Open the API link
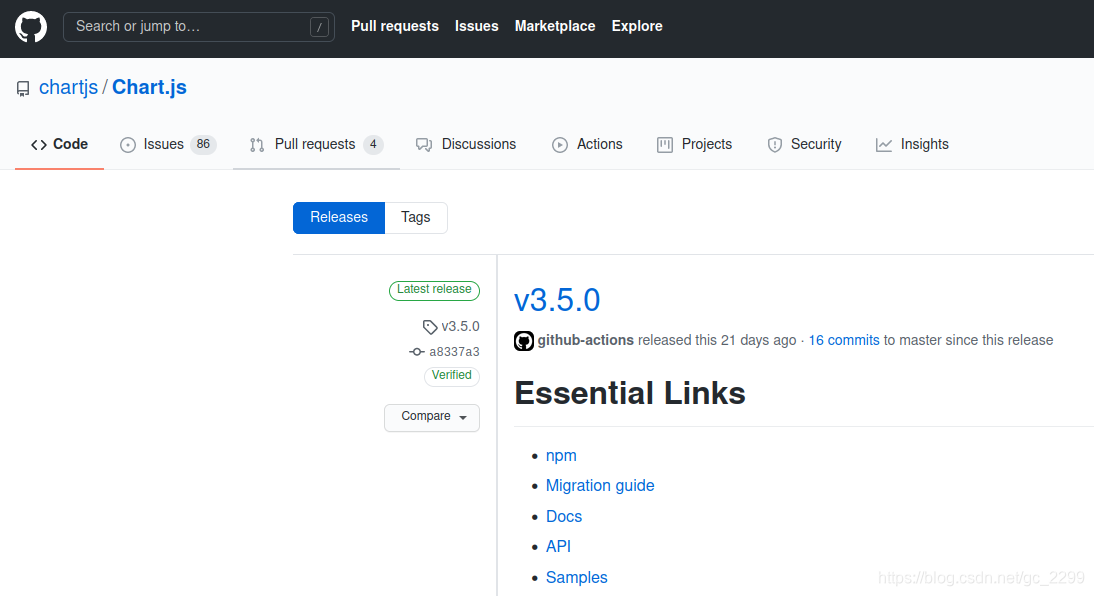 coord(558,546)
